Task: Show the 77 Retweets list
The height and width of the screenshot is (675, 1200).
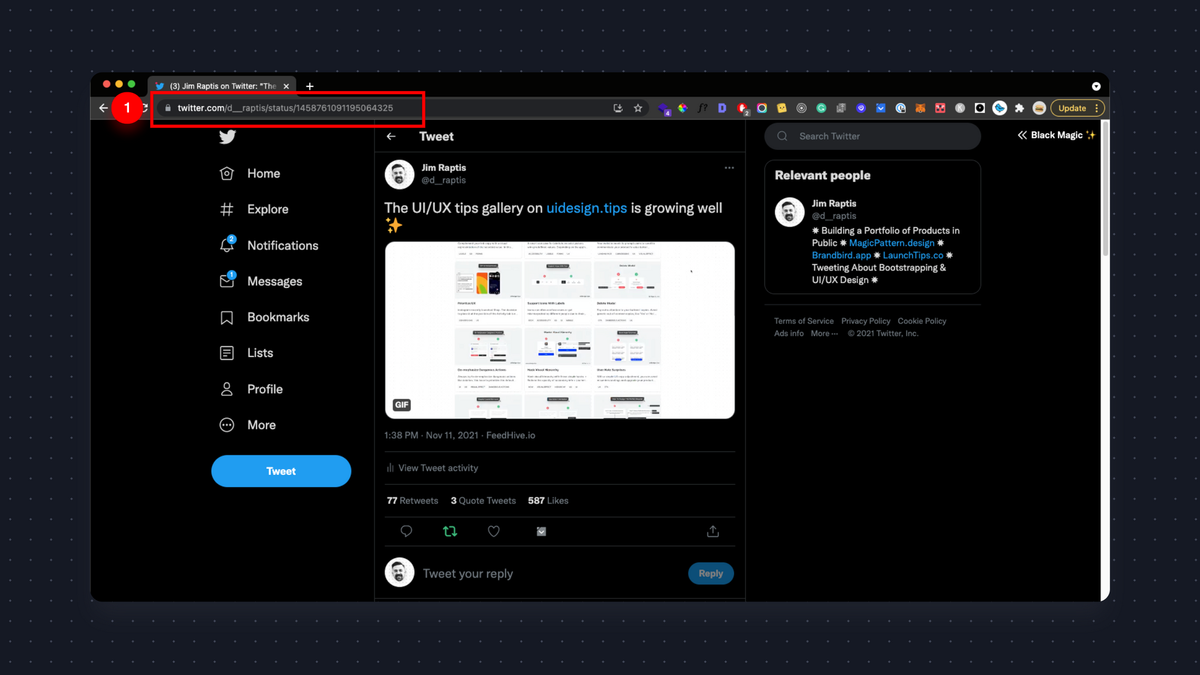Action: click(x=412, y=500)
